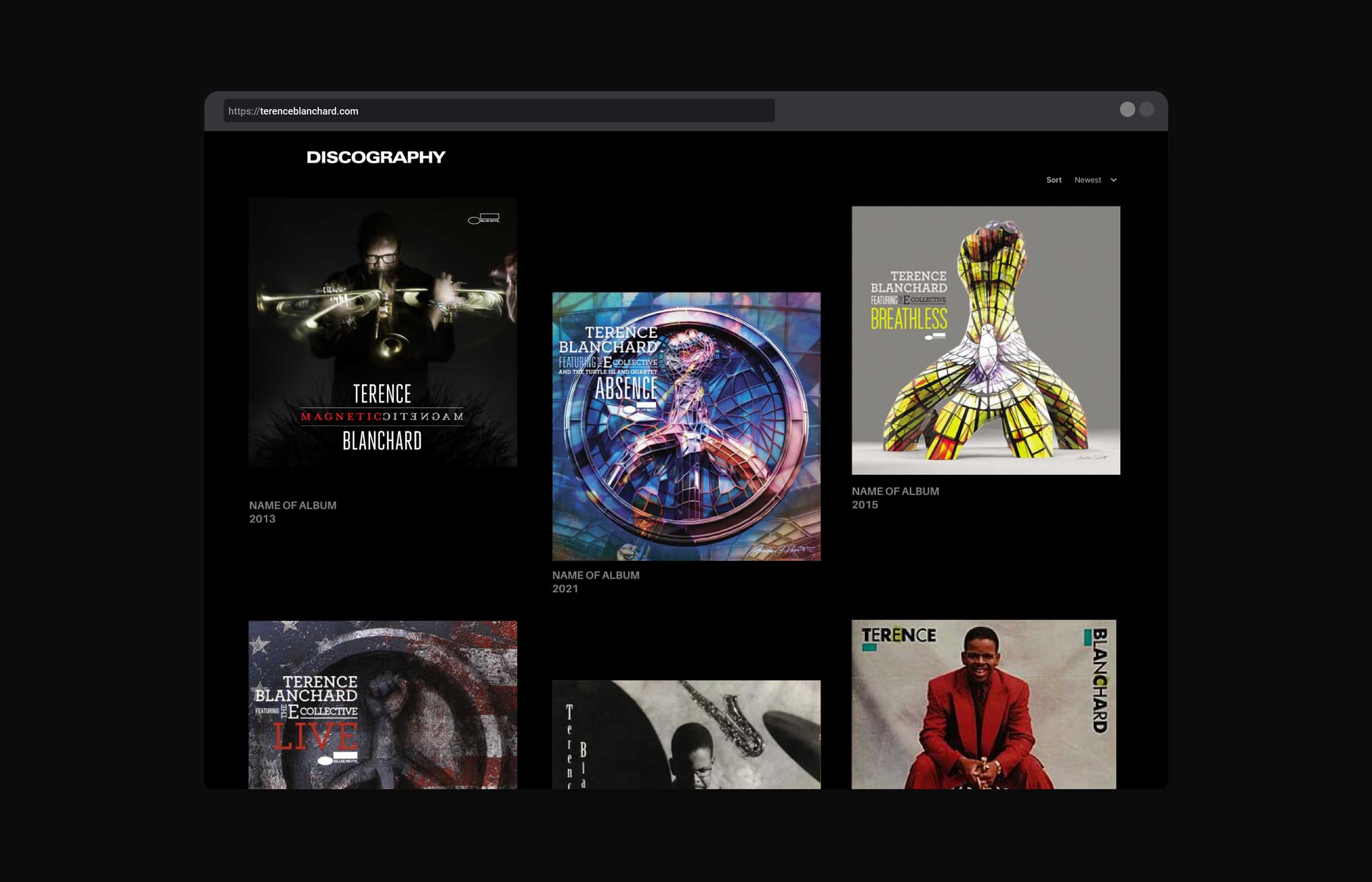1372x882 pixels.
Task: Click the 2015 year text
Action: pyautogui.click(x=865, y=504)
